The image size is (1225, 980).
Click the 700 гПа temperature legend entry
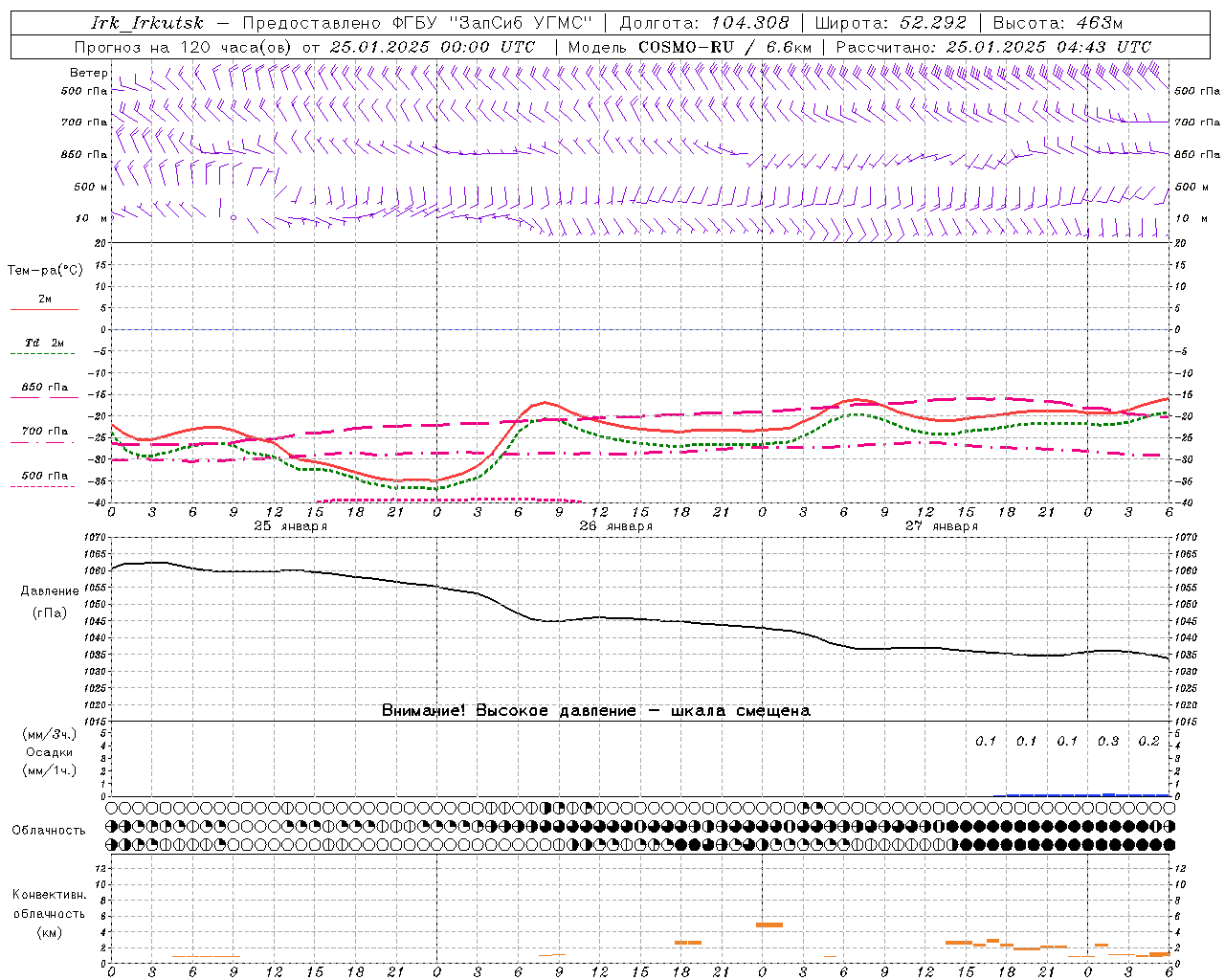coord(44,432)
